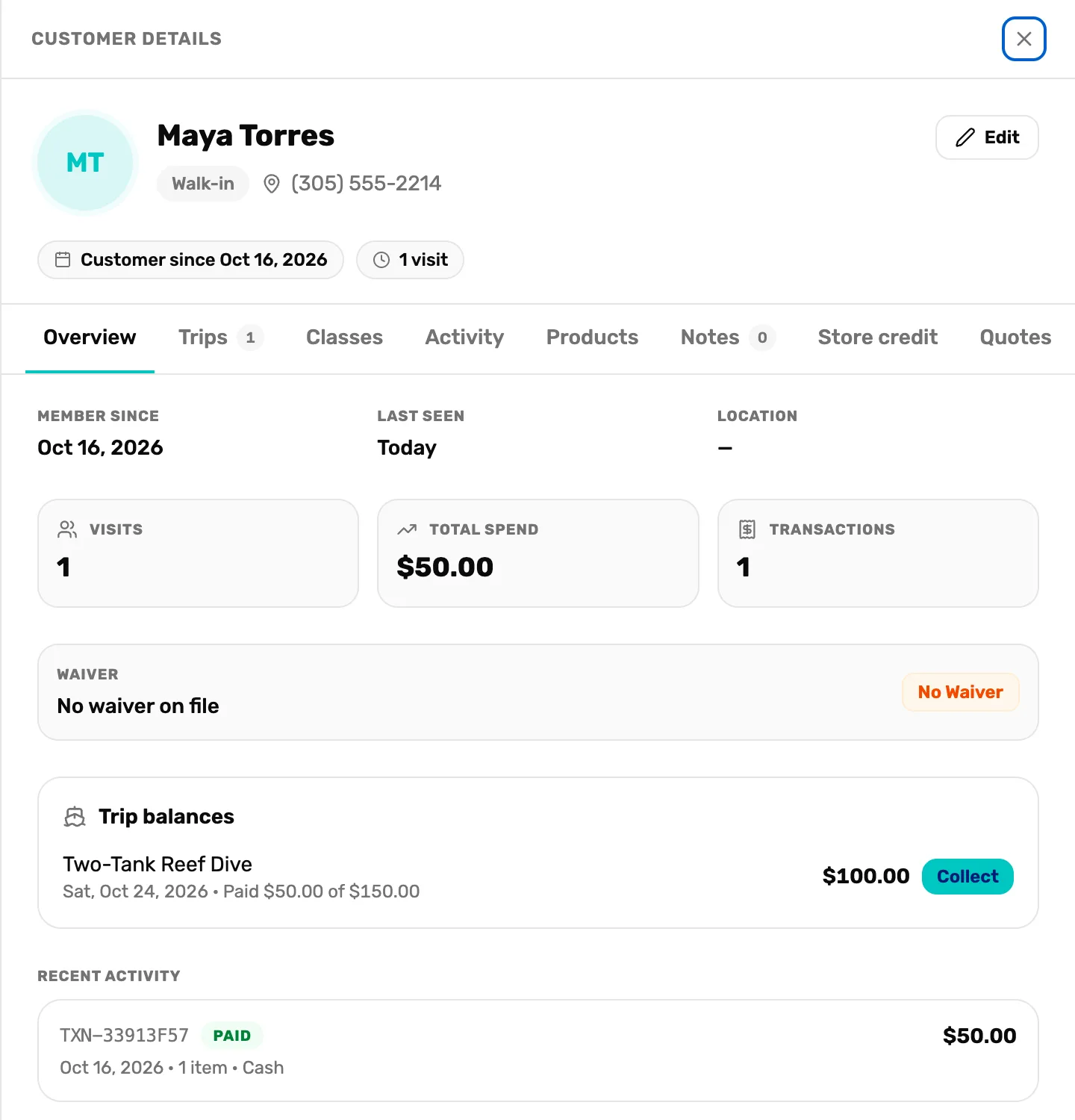1075x1120 pixels.
Task: Click the pencil icon in the Edit button
Action: (965, 137)
